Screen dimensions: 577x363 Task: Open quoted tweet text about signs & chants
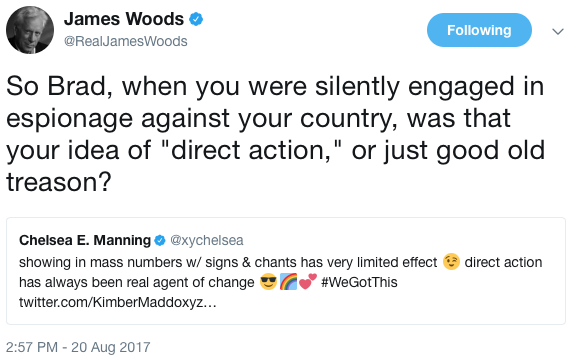[280, 282]
